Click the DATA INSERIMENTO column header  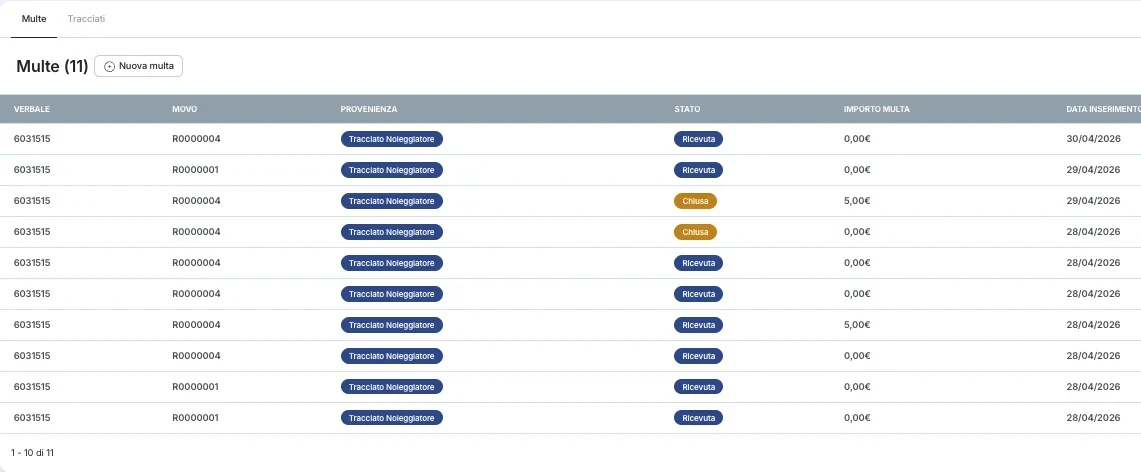(1103, 109)
